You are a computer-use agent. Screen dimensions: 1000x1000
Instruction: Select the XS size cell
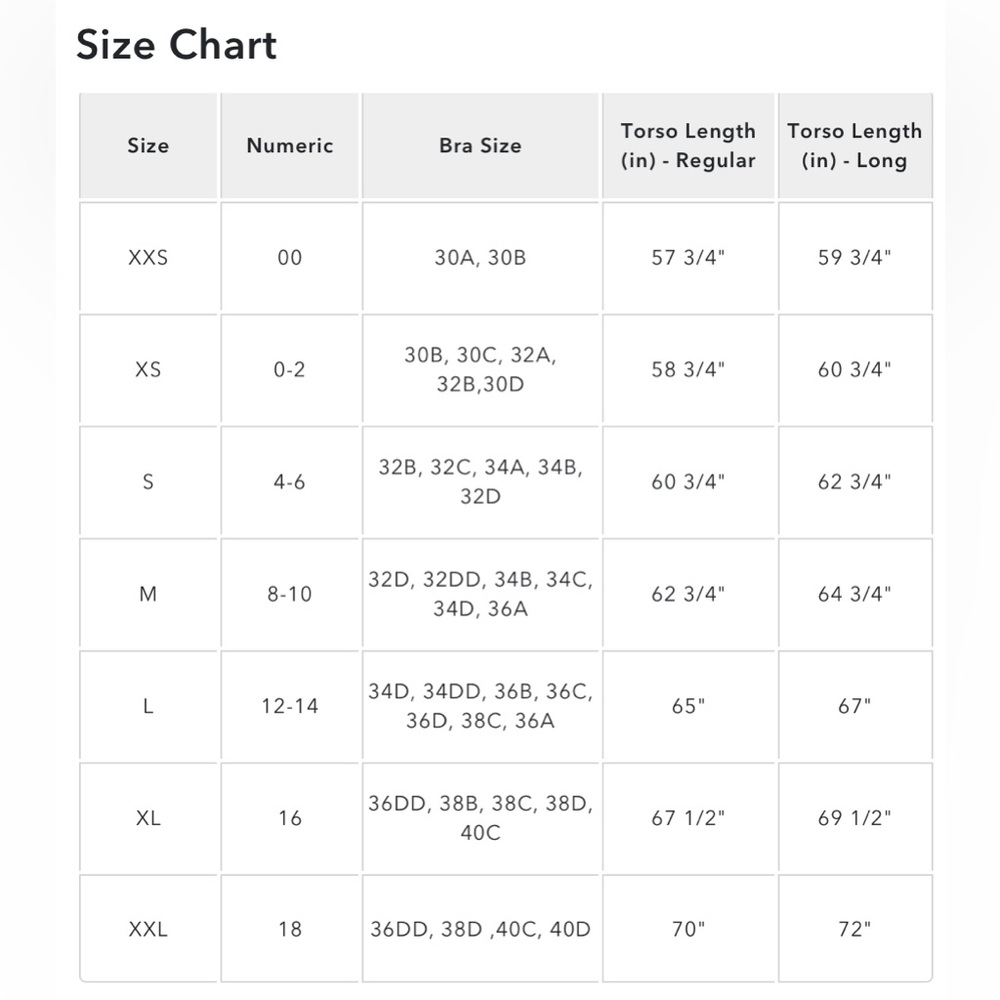coord(148,369)
